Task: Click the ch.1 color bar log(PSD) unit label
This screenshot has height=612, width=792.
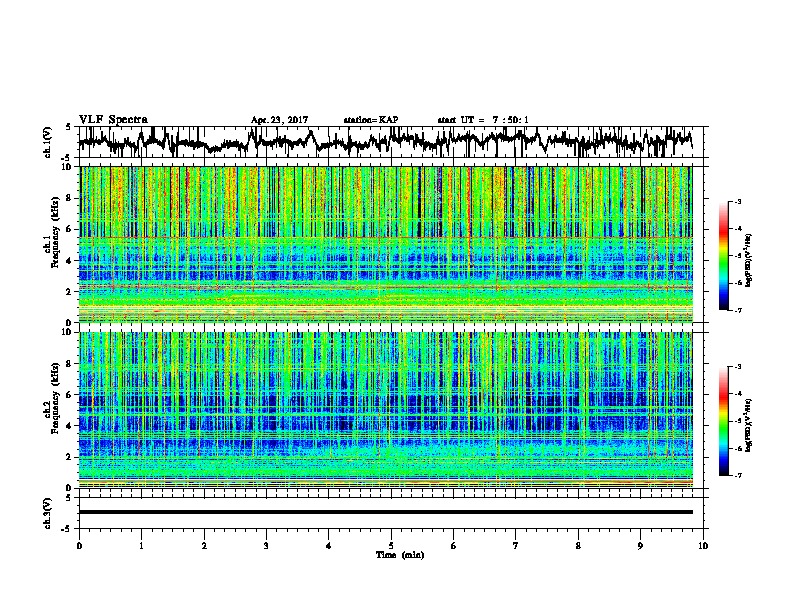Action: 749,261
